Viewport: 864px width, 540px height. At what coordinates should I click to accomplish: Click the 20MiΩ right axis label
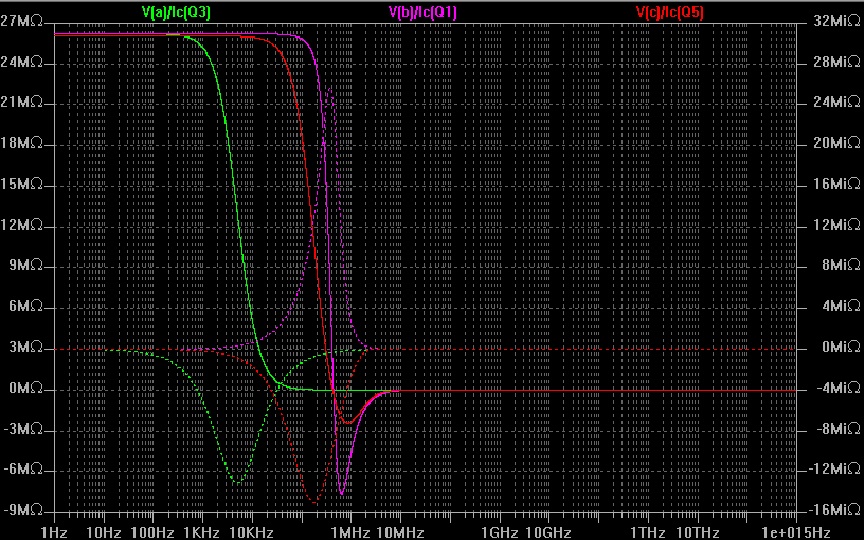(836, 143)
